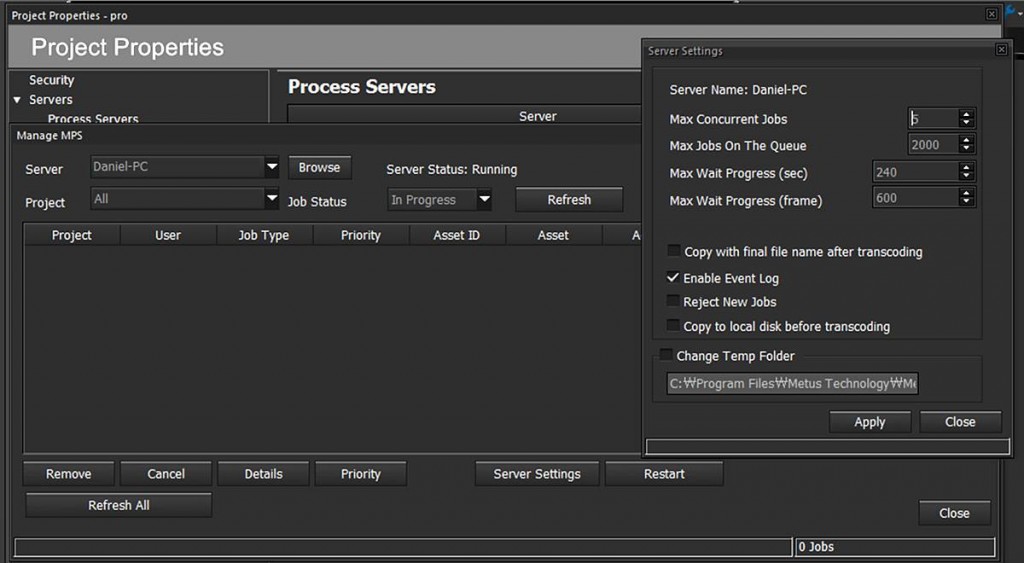
Task: Increase Max Wait Progress (sec) value
Action: [x=967, y=167]
